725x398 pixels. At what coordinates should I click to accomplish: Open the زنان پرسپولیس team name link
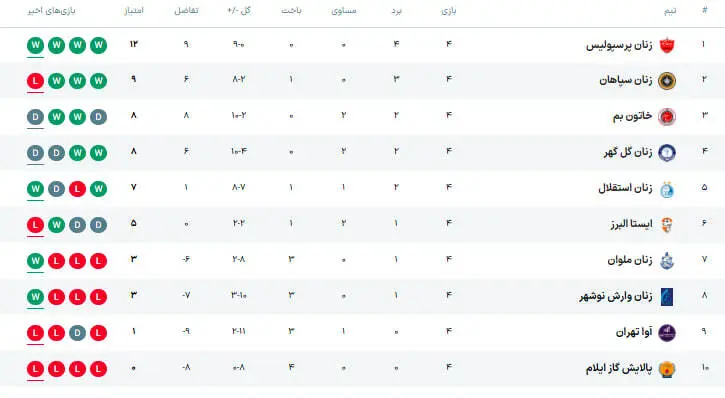[x=619, y=45]
